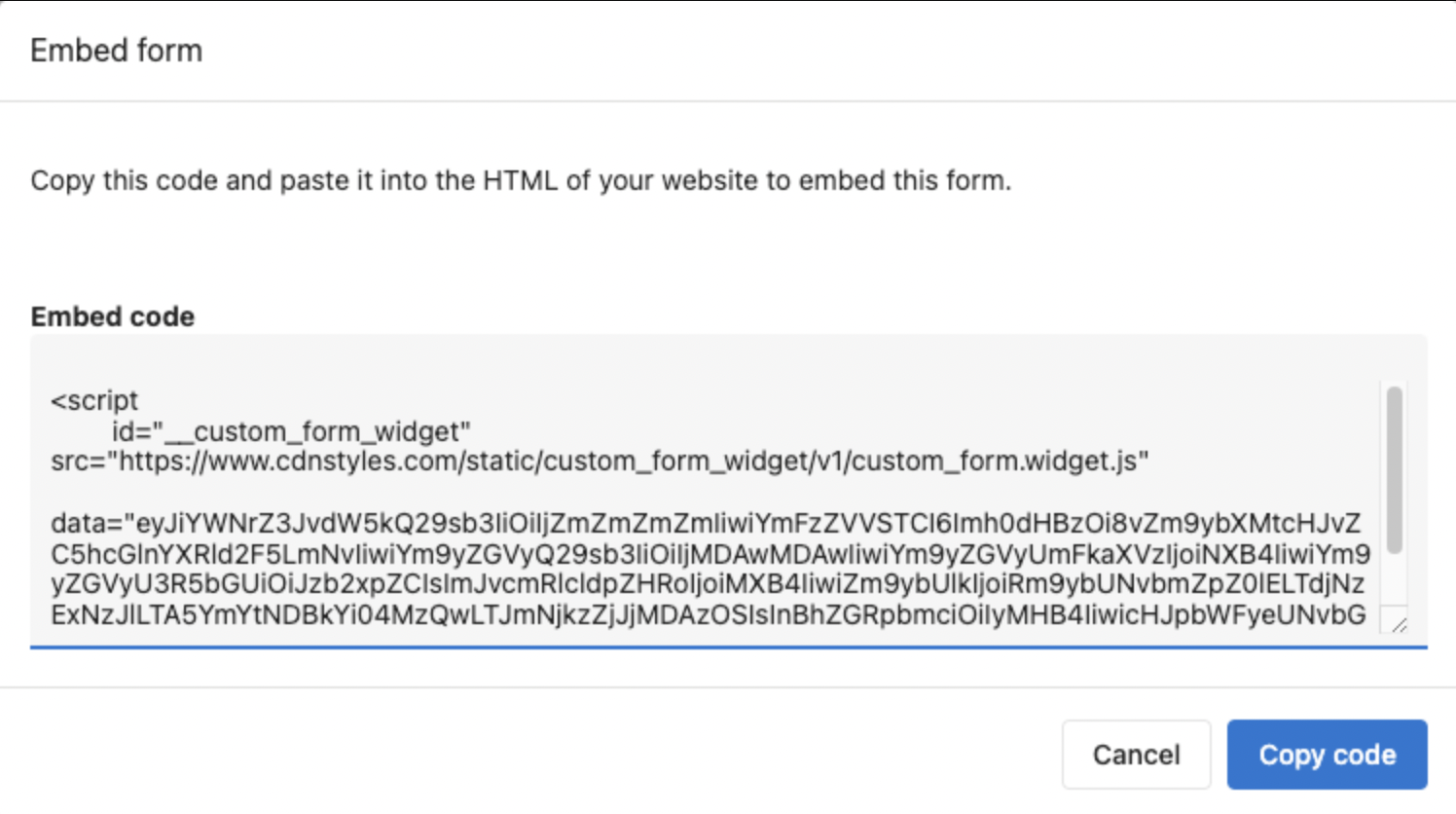Click the code line starting with yZGVyU3
1456x814 pixels.
(x=708, y=584)
